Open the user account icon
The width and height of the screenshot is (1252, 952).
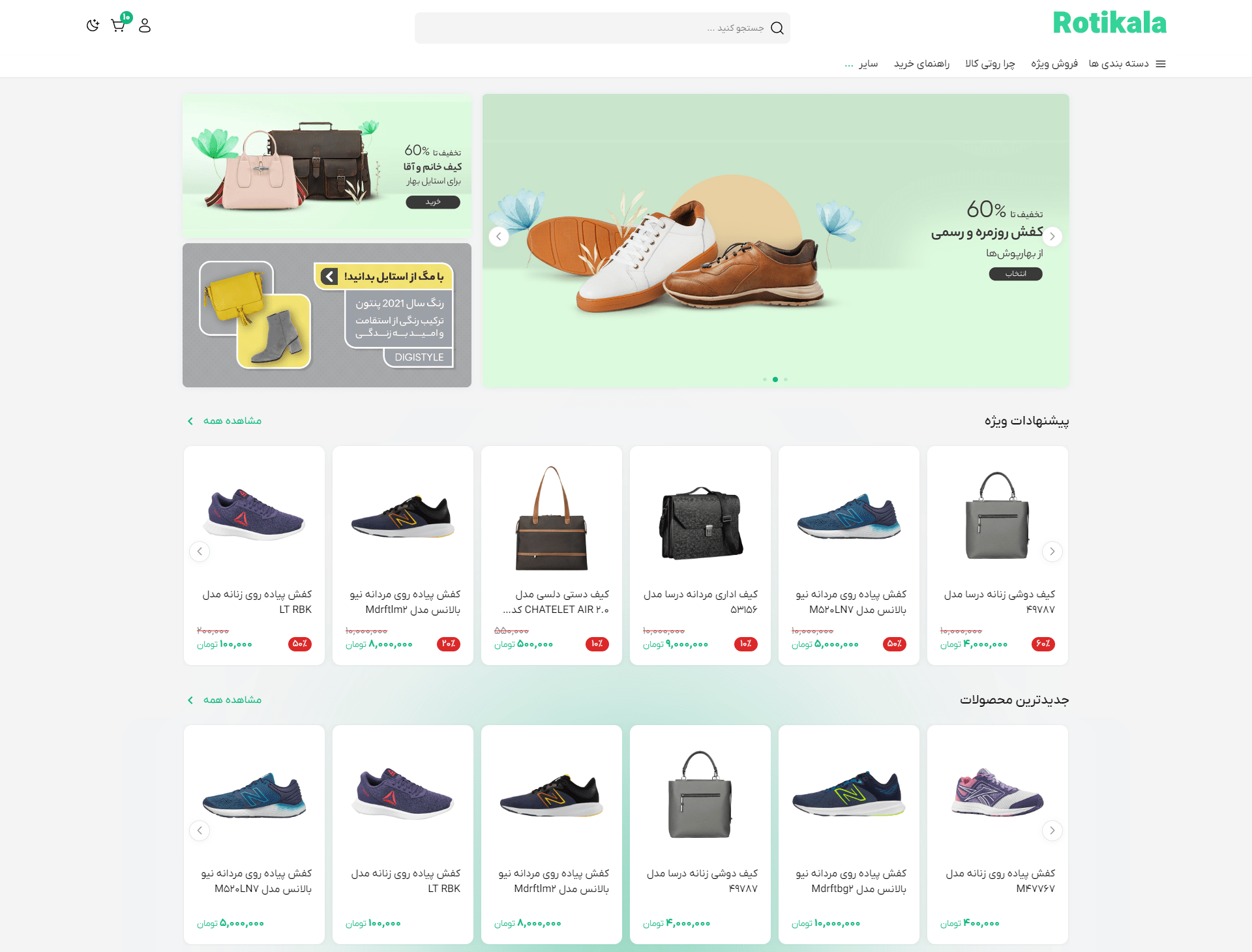click(145, 25)
